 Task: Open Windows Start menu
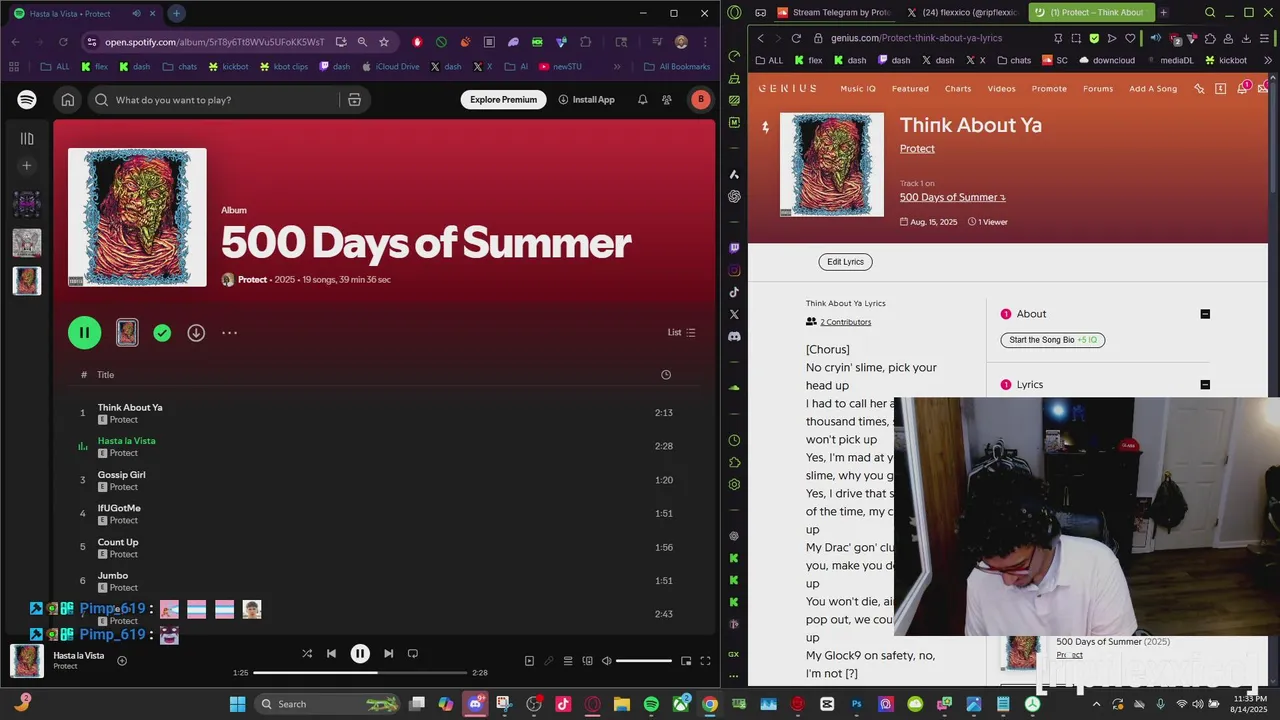coord(237,704)
